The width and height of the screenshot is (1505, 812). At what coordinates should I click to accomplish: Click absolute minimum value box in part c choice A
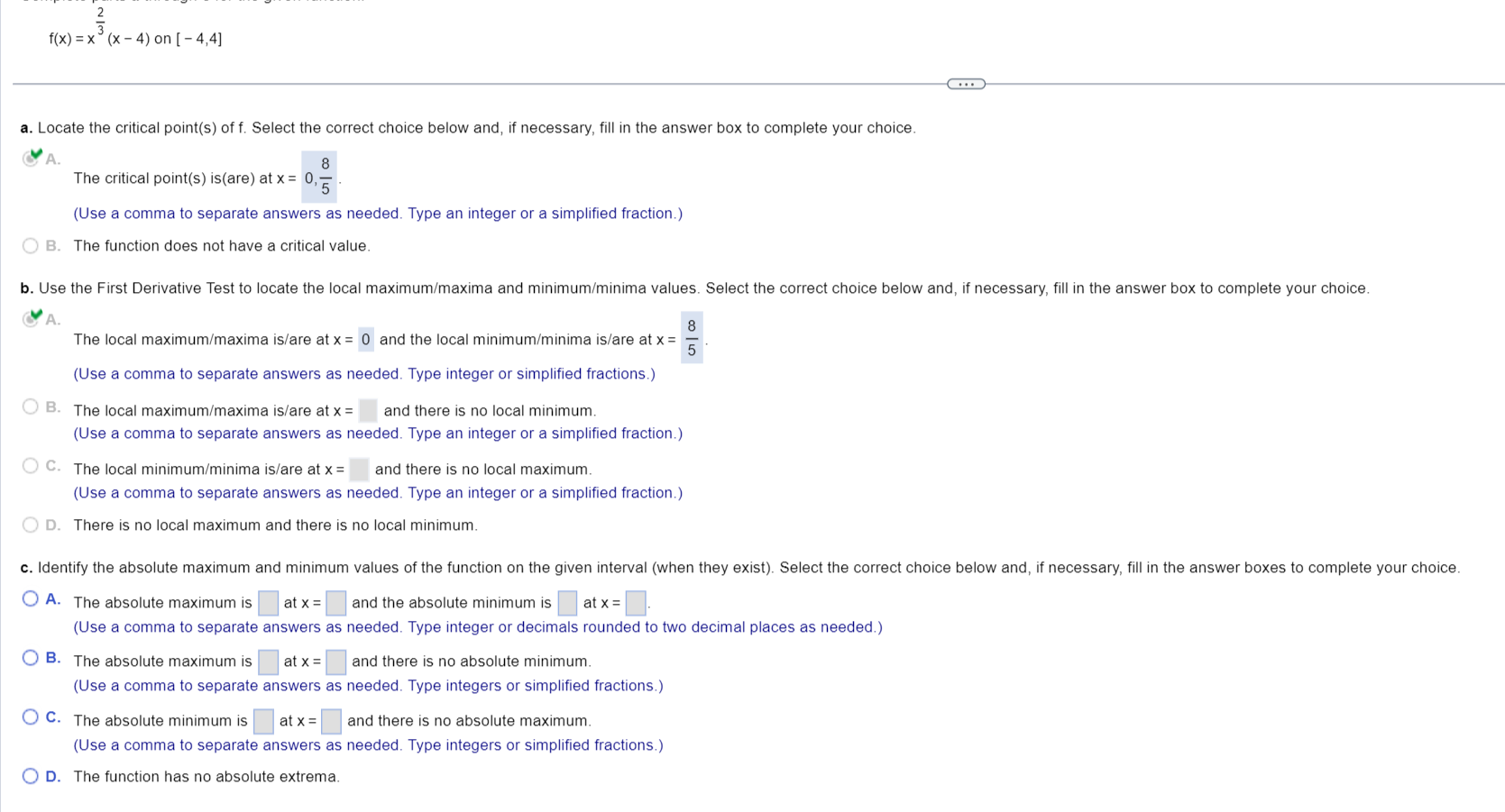tap(567, 603)
